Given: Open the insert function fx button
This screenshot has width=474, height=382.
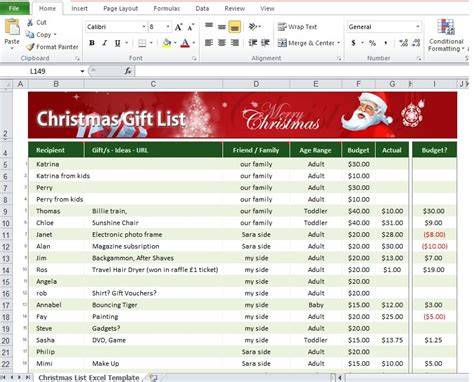Looking at the screenshot, I should coord(128,71).
